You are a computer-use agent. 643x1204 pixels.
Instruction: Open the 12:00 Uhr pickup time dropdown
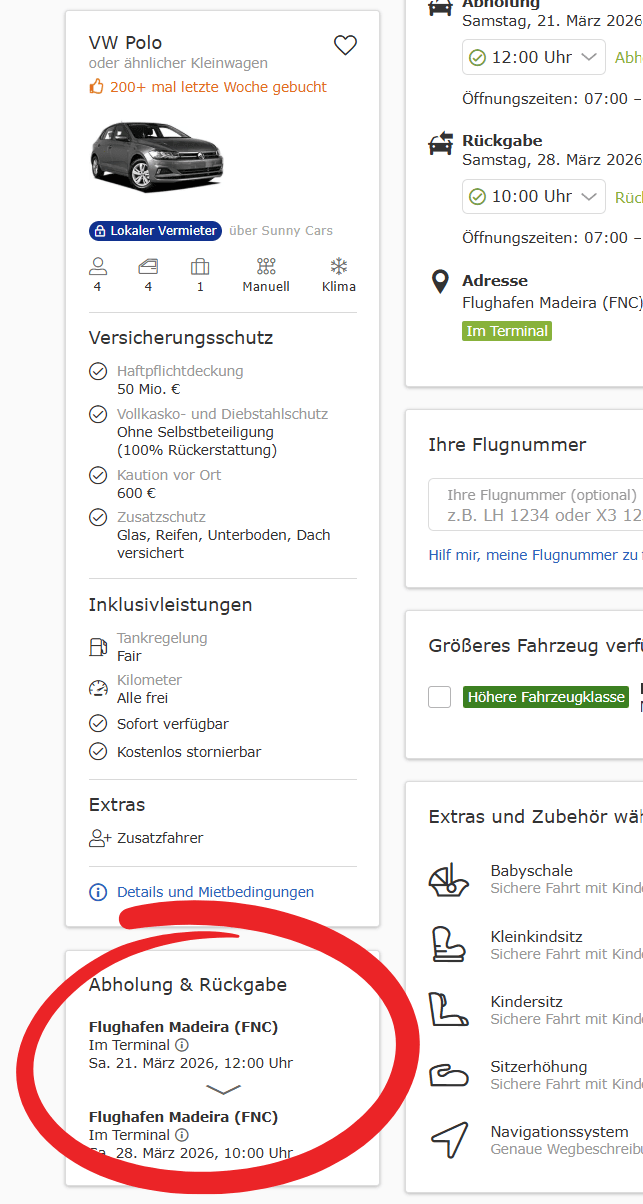click(x=534, y=57)
